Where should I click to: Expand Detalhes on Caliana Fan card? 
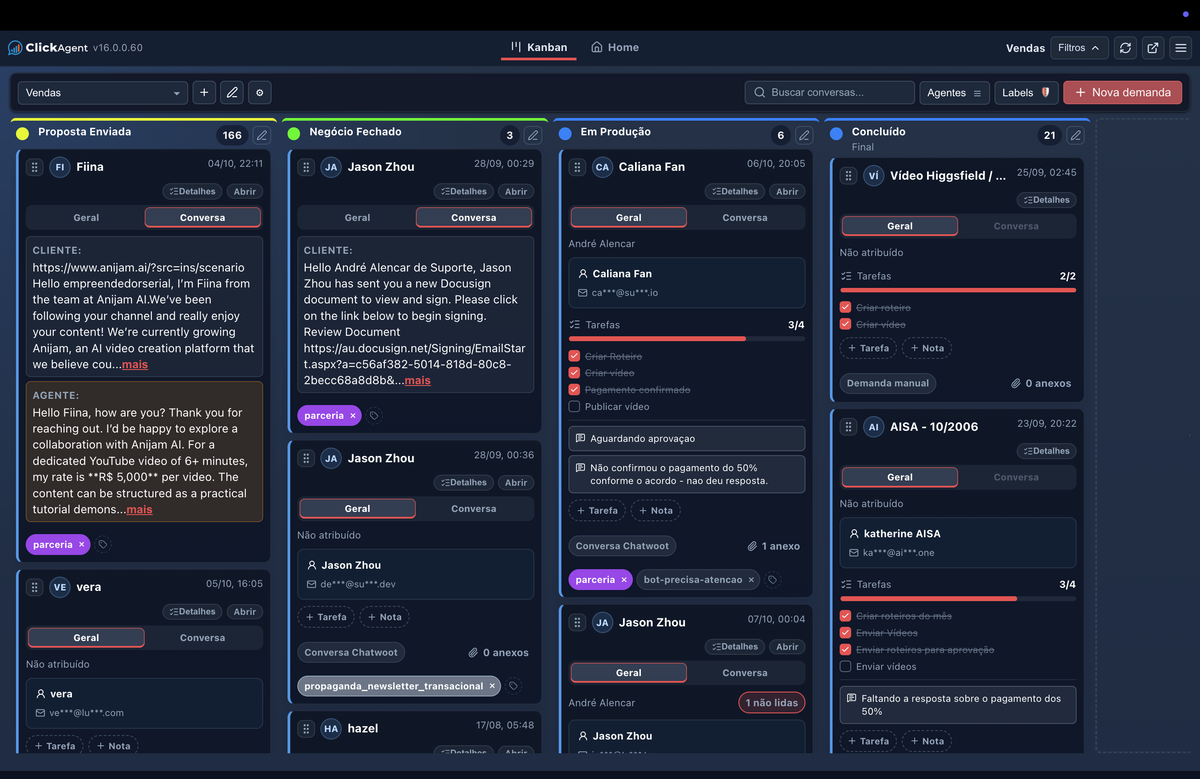[735, 191]
